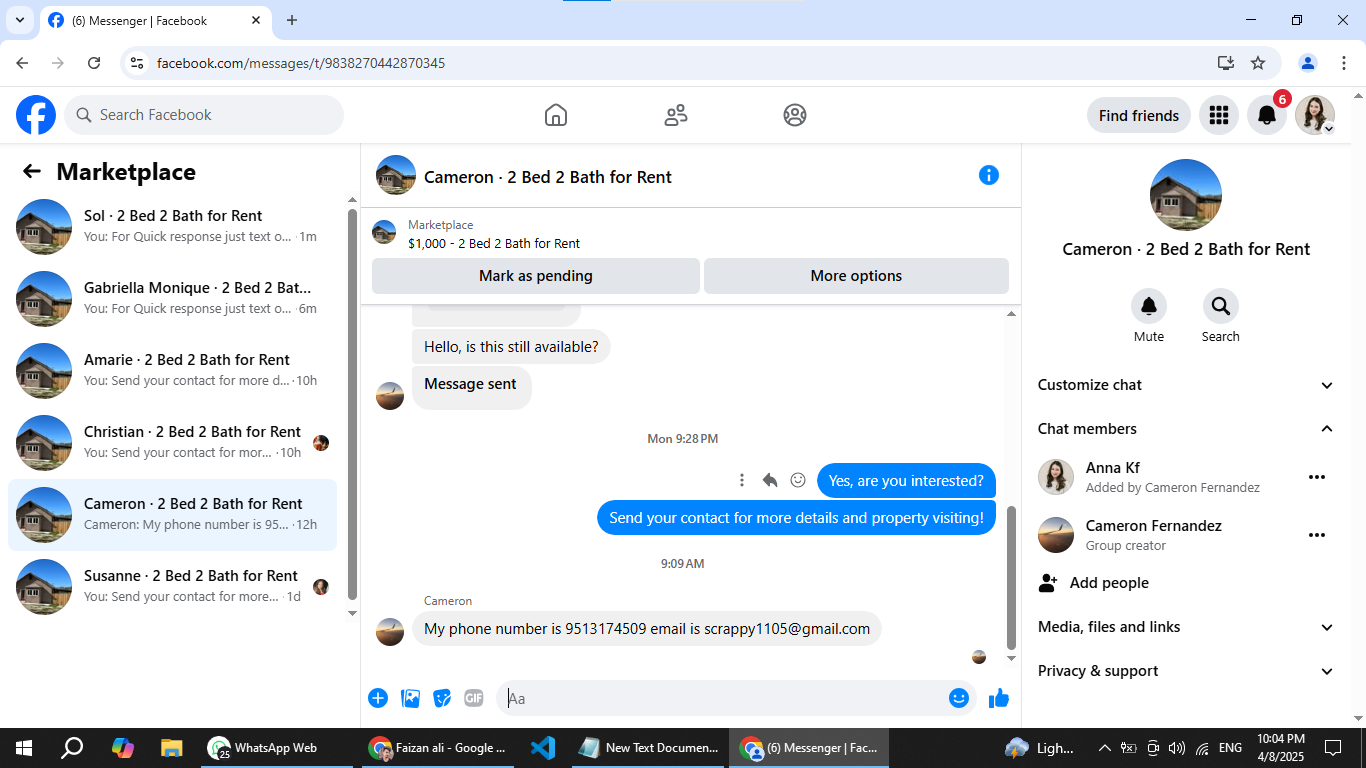The image size is (1366, 768).
Task: Open New Text Document in taskbar
Action: click(x=648, y=748)
